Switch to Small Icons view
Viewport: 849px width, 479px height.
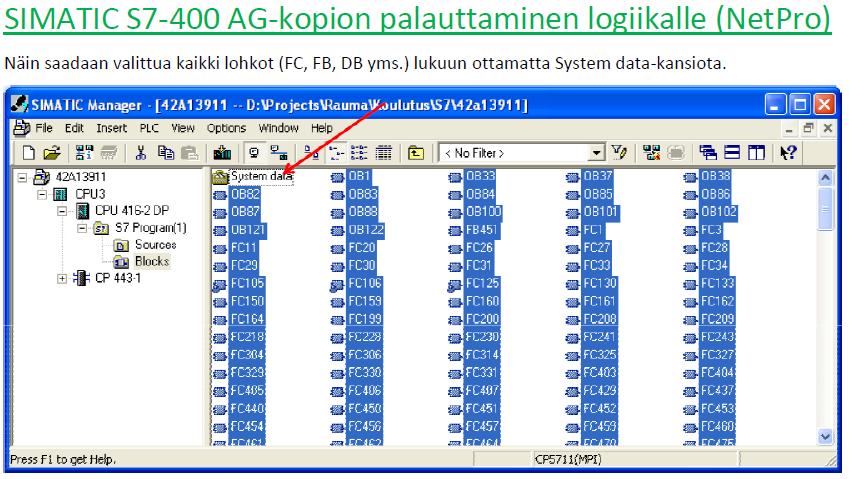pyautogui.click(x=336, y=153)
